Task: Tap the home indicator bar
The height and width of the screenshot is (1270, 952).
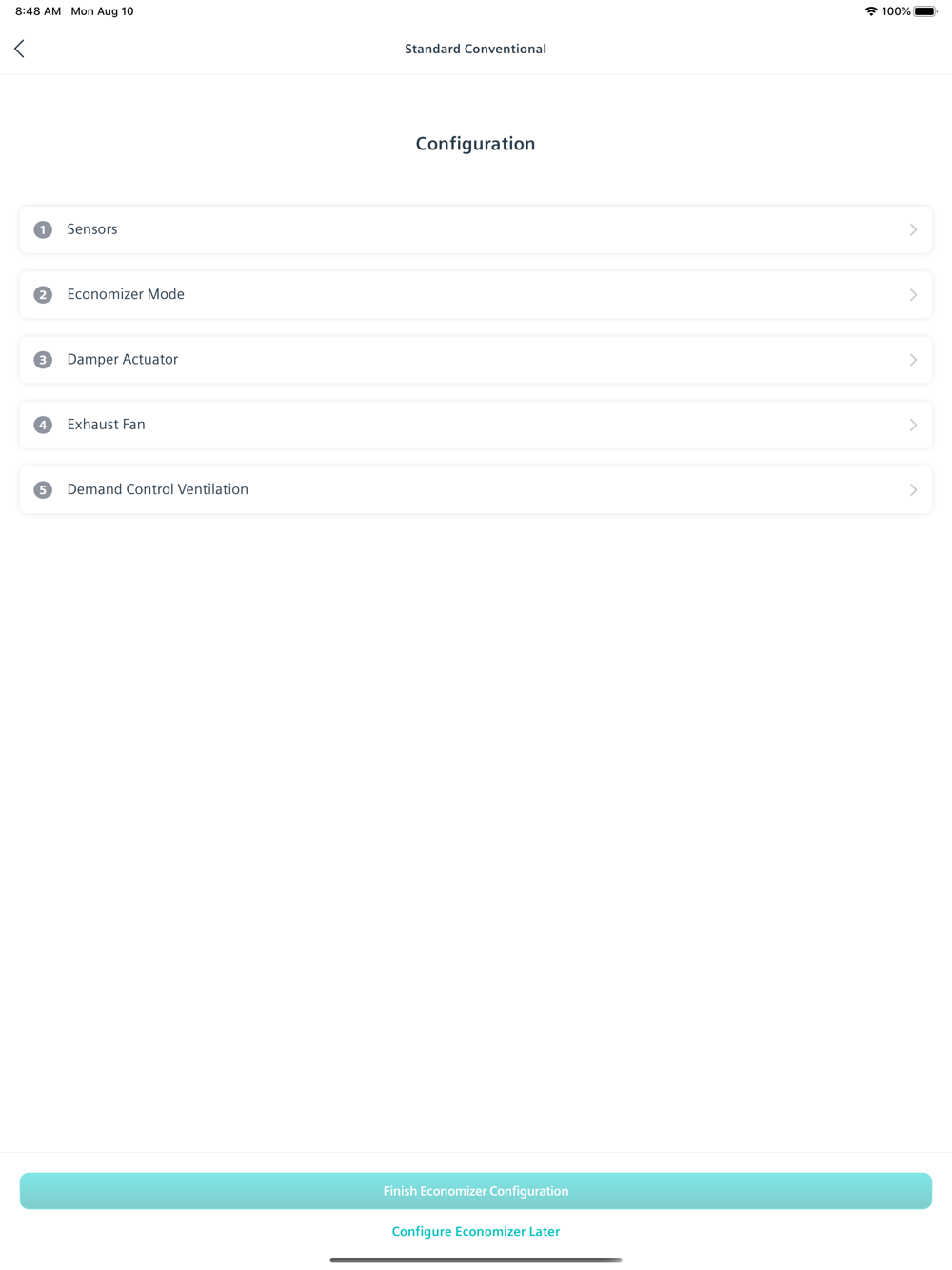Action: click(476, 1260)
